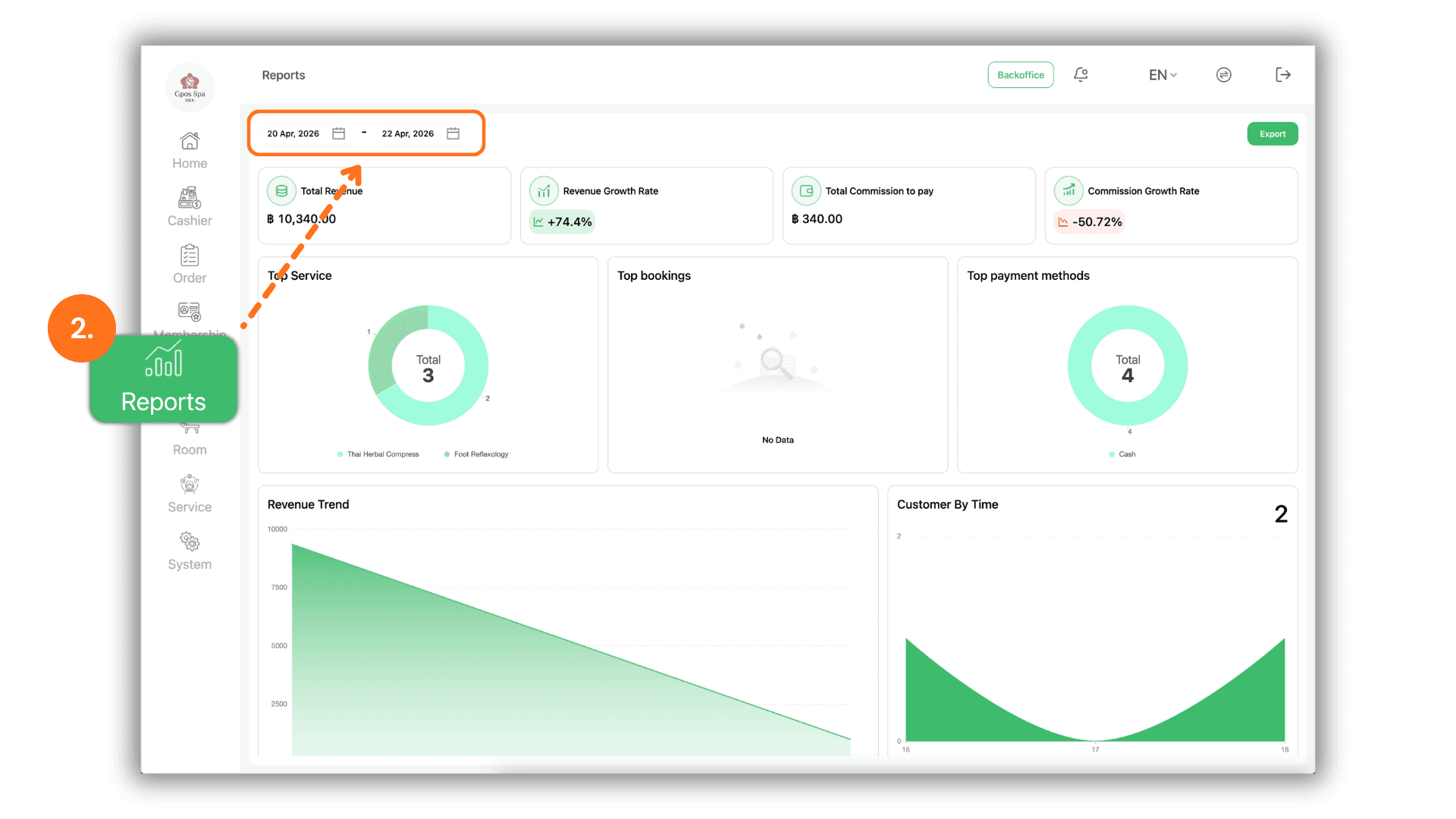This screenshot has width=1456, height=819.
Task: Open calendar for start date 20 Apr, 2026
Action: pyautogui.click(x=339, y=133)
